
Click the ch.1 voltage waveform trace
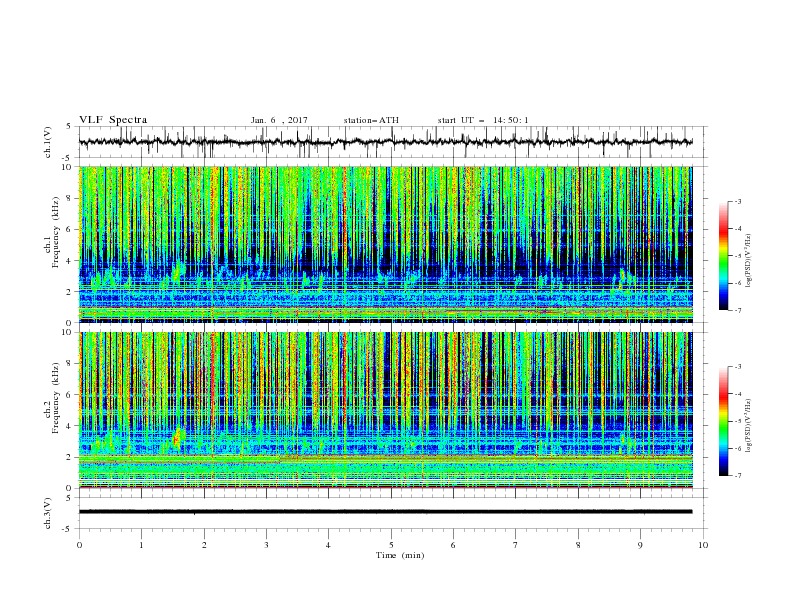[x=385, y=142]
